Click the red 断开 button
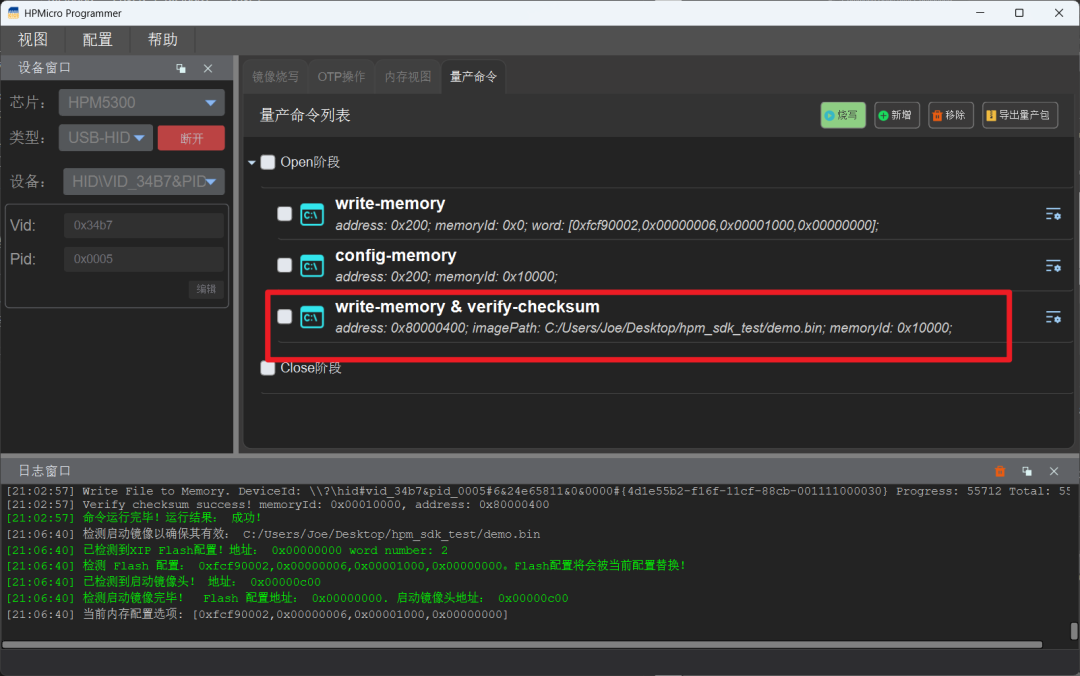 (x=191, y=138)
